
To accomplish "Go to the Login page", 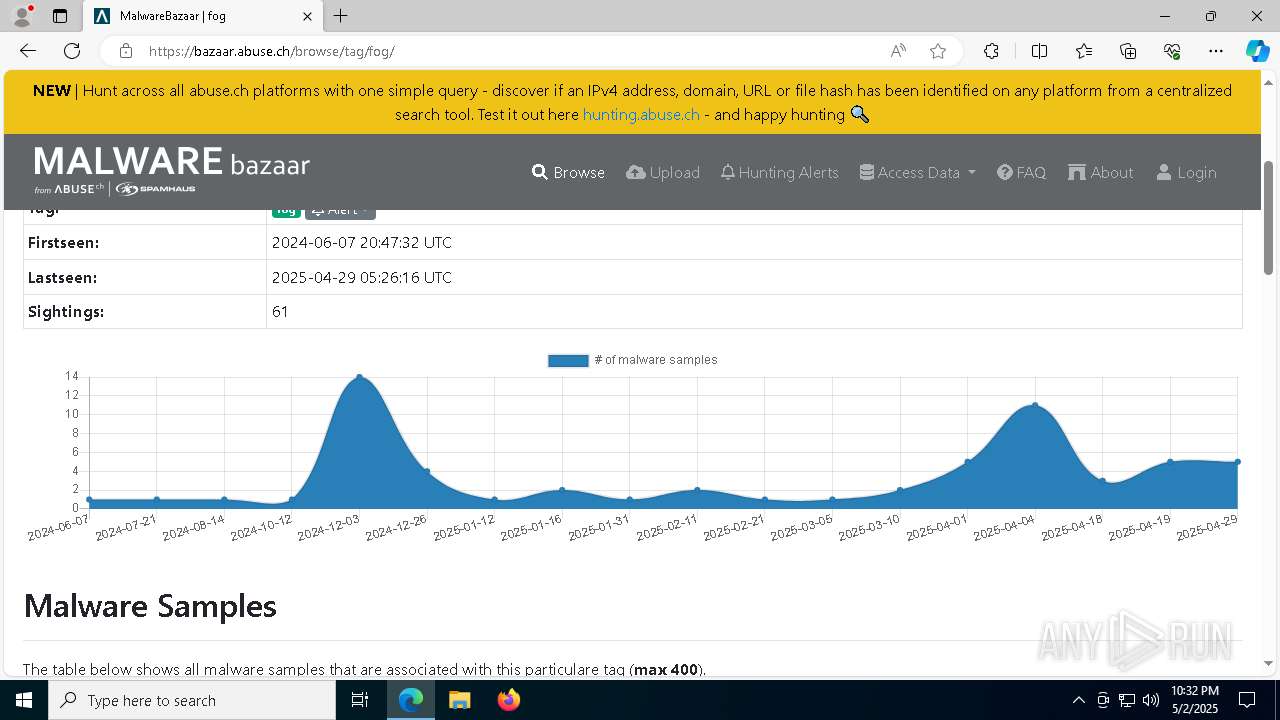I will click(1186, 172).
